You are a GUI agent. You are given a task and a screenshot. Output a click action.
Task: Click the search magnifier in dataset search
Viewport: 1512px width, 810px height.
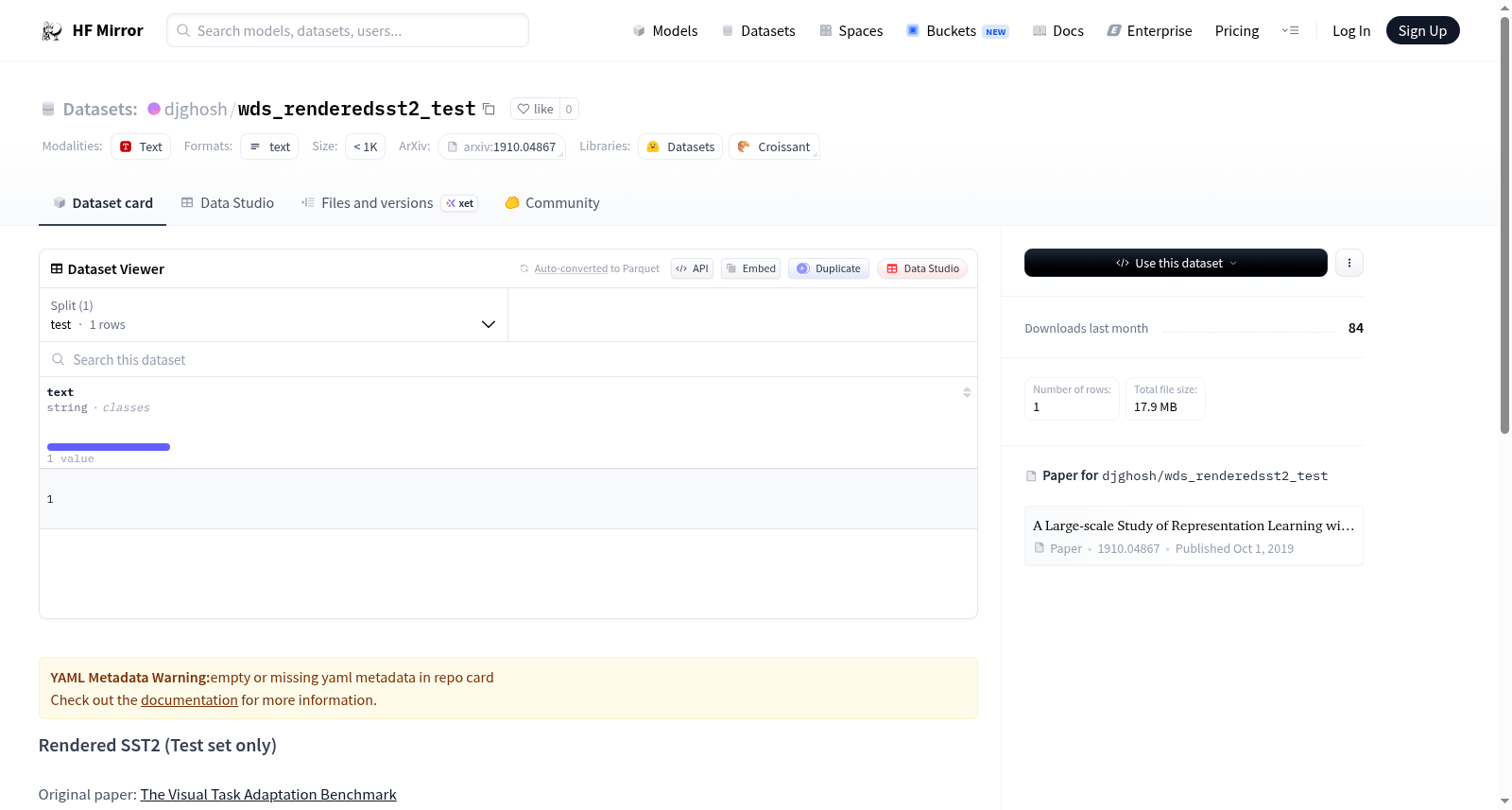point(59,360)
